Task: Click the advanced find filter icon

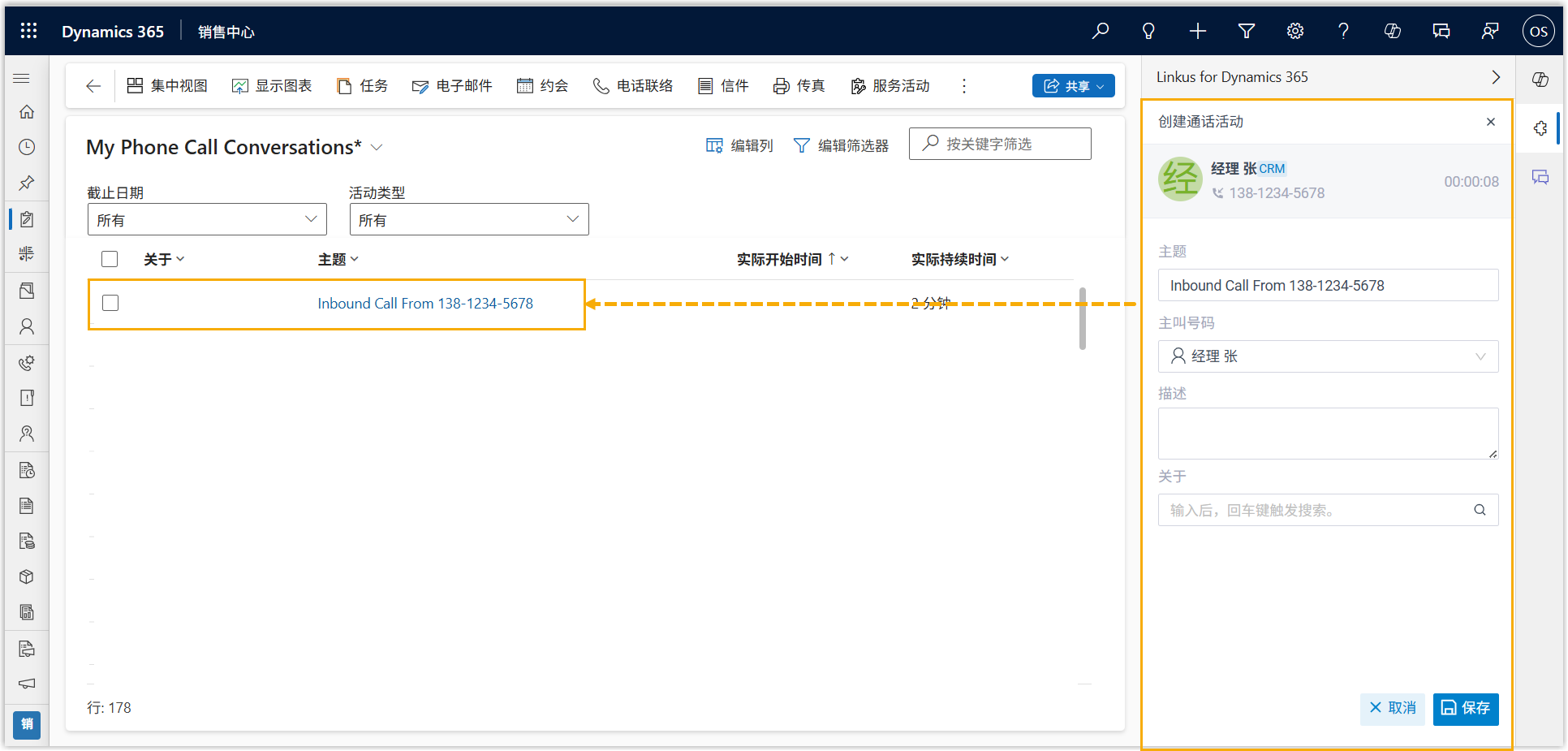Action: coord(1247,31)
